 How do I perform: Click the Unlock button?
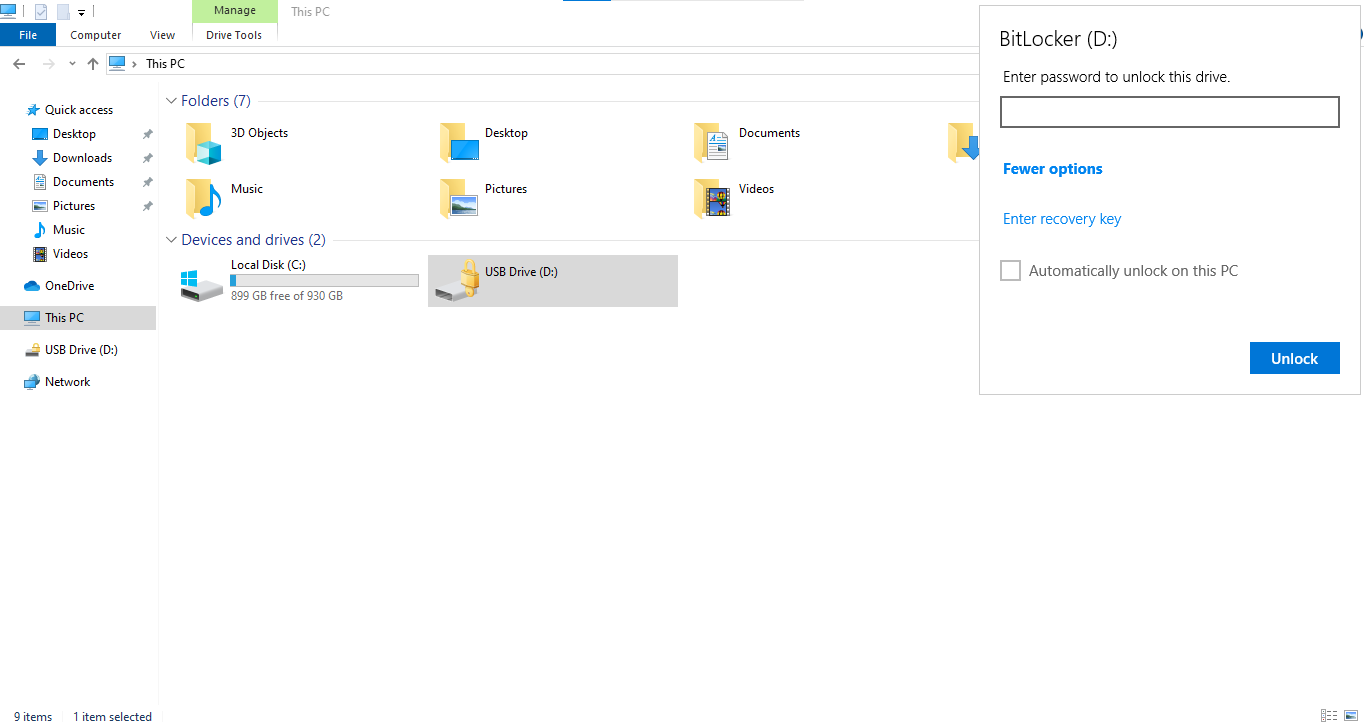click(x=1295, y=358)
